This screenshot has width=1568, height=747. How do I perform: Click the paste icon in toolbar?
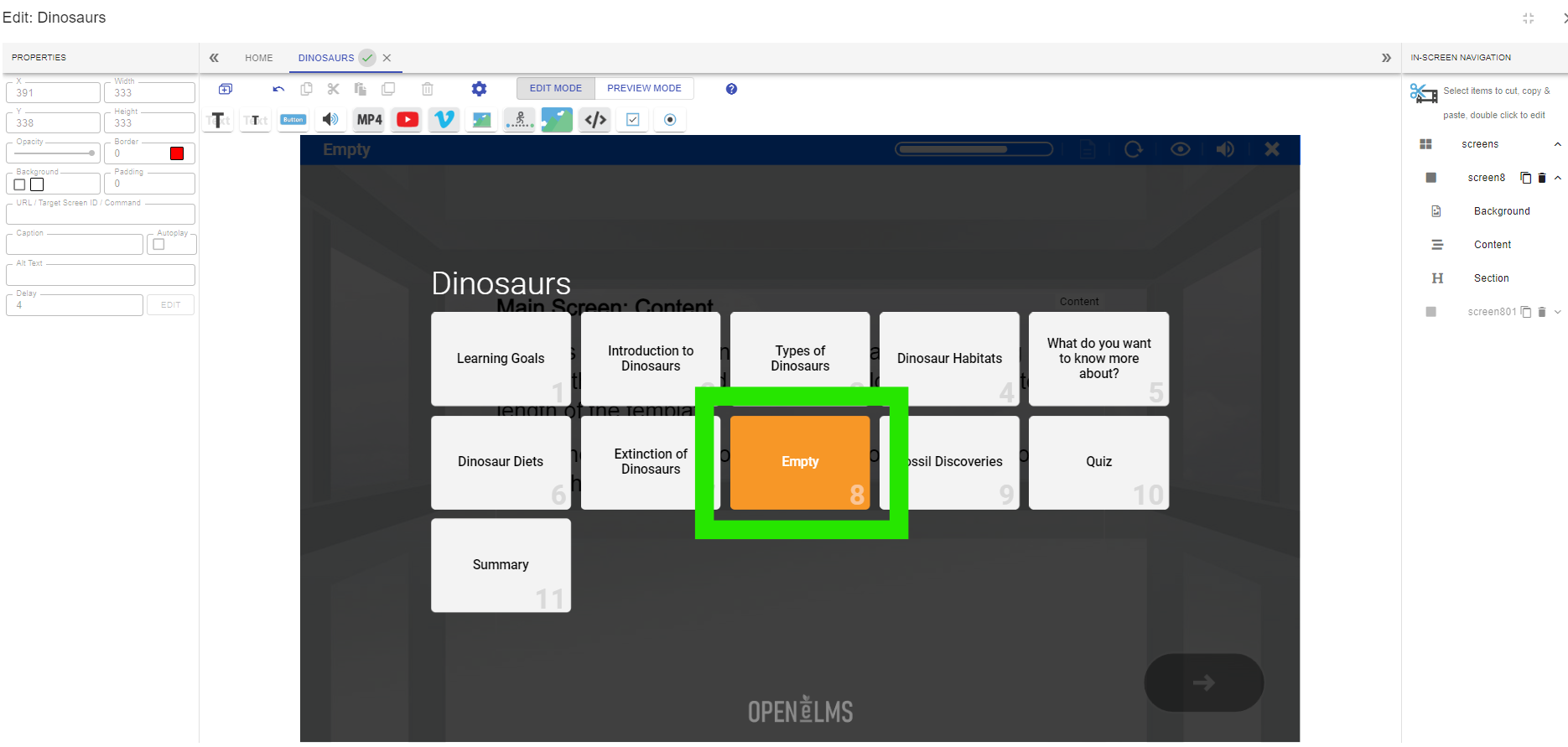point(361,89)
